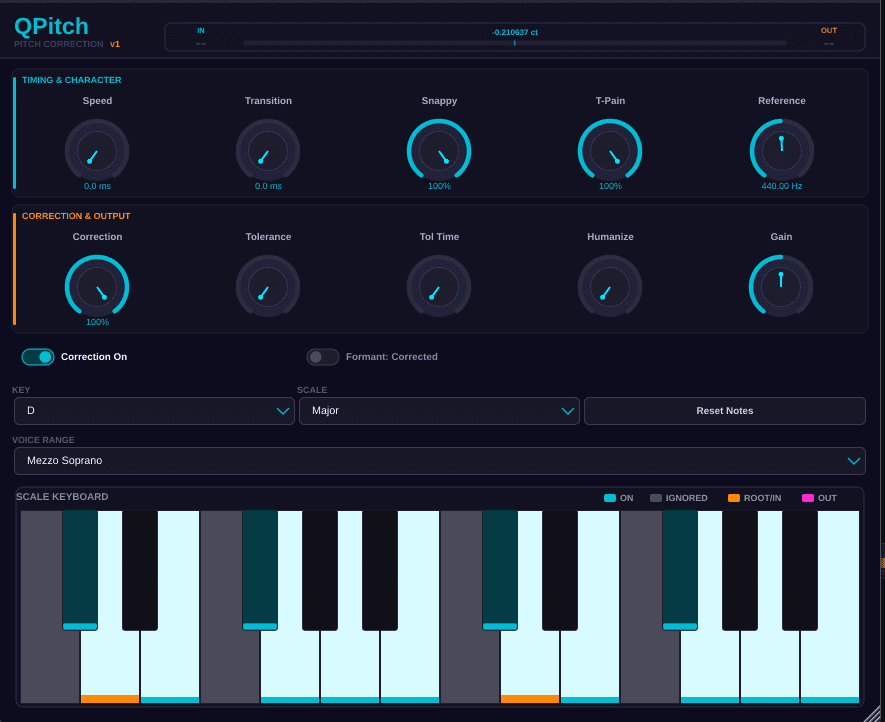The image size is (885, 722).
Task: Toggle the upper octave A white key
Action: coord(770,666)
